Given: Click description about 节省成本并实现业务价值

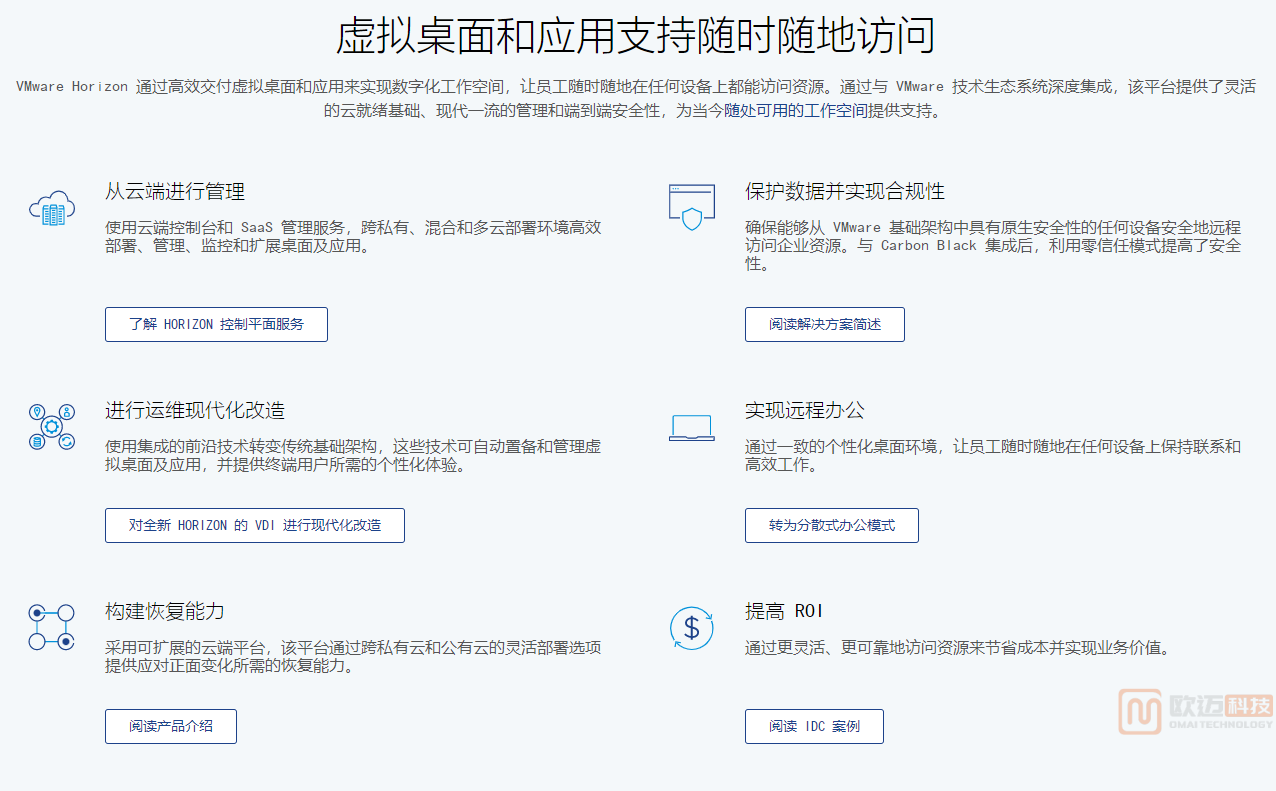Looking at the screenshot, I should click(957, 647).
